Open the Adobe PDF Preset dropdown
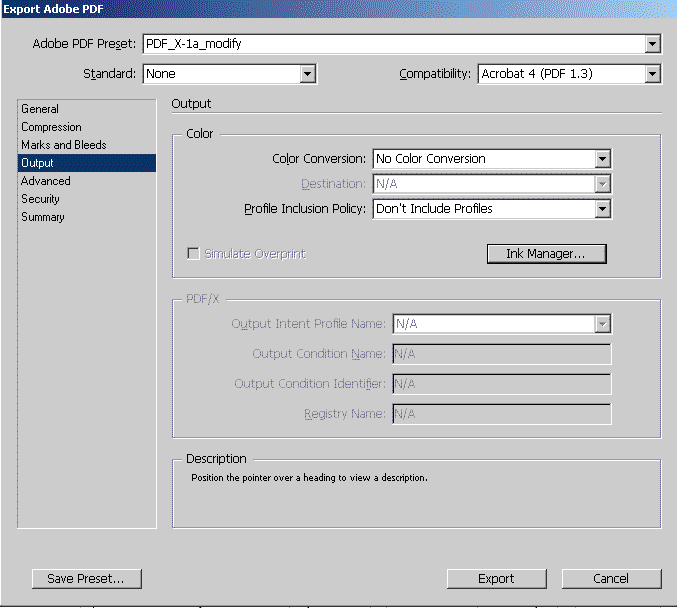677x608 pixels. (x=402, y=44)
